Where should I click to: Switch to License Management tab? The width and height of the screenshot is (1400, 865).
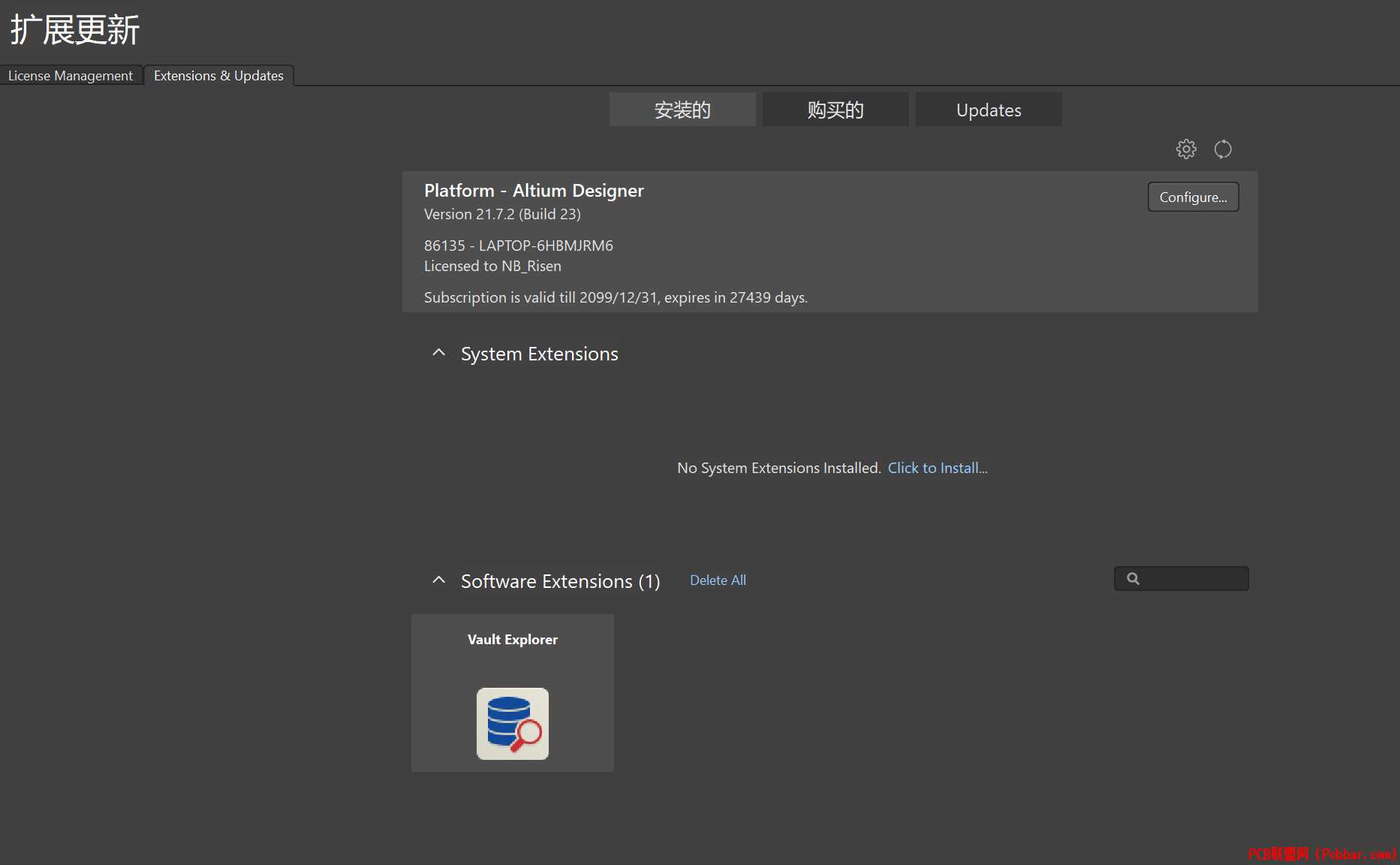pyautogui.click(x=71, y=76)
